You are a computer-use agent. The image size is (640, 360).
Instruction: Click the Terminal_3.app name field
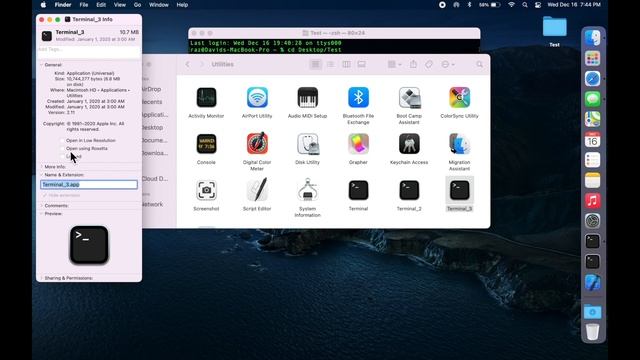(x=89, y=184)
